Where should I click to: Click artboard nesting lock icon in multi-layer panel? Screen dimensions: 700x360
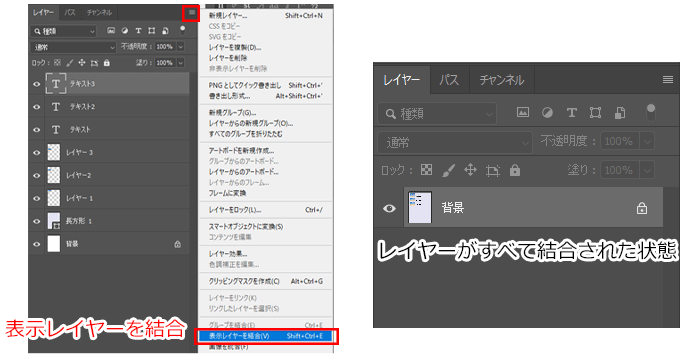(x=94, y=63)
